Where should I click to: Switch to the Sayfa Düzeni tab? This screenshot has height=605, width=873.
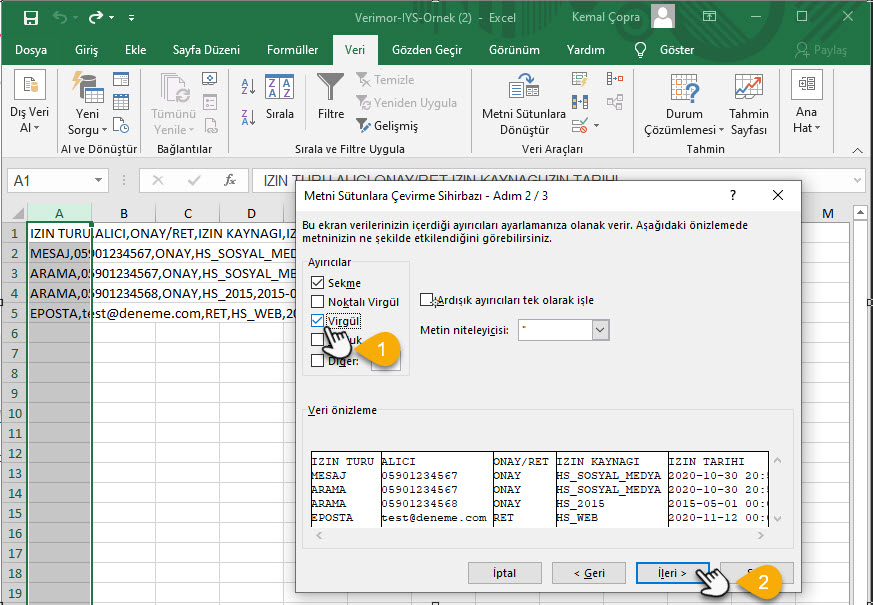coord(206,50)
